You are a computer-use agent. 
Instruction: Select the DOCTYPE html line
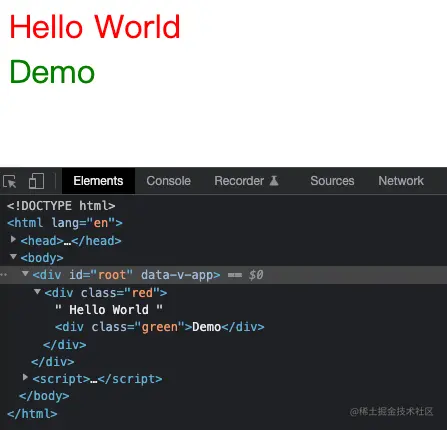(61, 206)
